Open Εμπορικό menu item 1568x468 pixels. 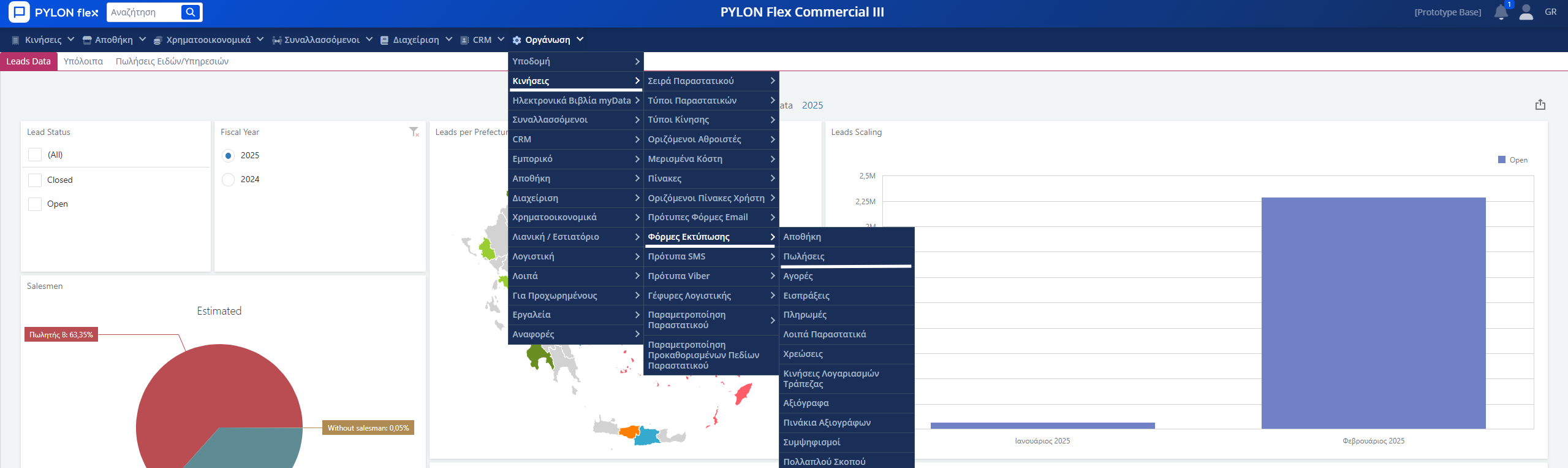575,159
